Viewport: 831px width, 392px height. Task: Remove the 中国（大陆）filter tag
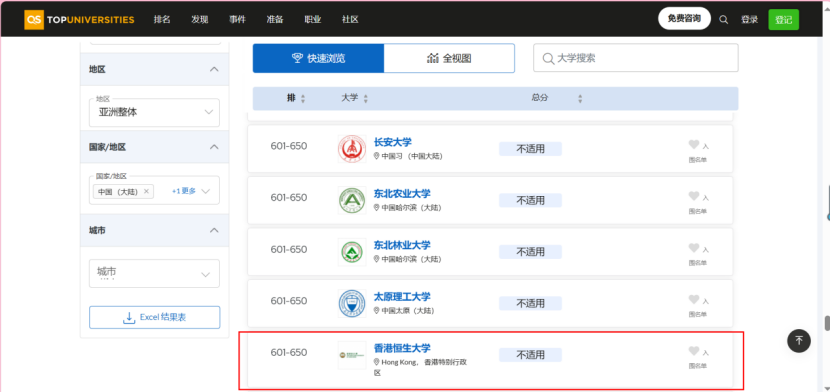pyautogui.click(x=146, y=191)
